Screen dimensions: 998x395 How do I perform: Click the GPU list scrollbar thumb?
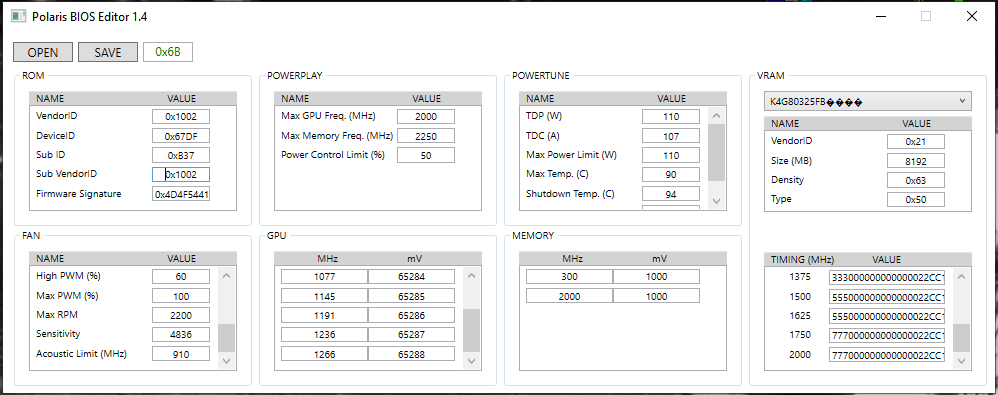click(471, 330)
